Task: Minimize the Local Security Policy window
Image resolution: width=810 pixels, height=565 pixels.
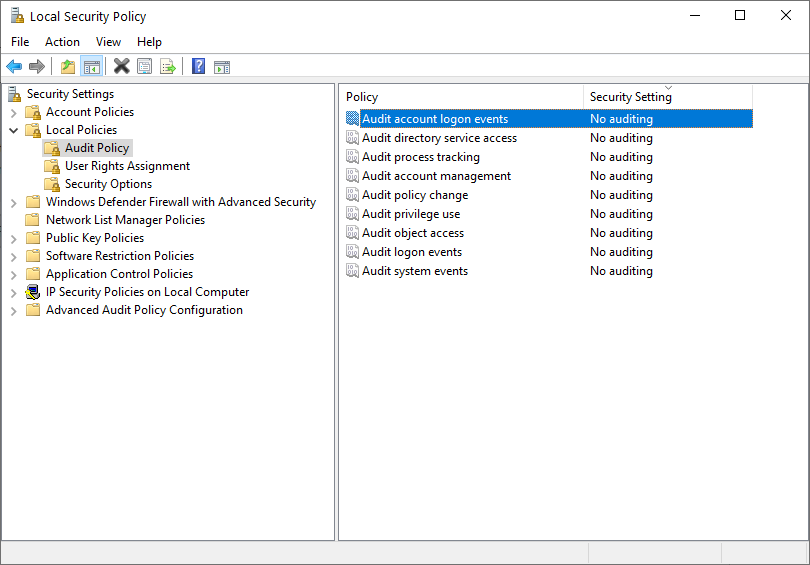Action: pos(695,15)
